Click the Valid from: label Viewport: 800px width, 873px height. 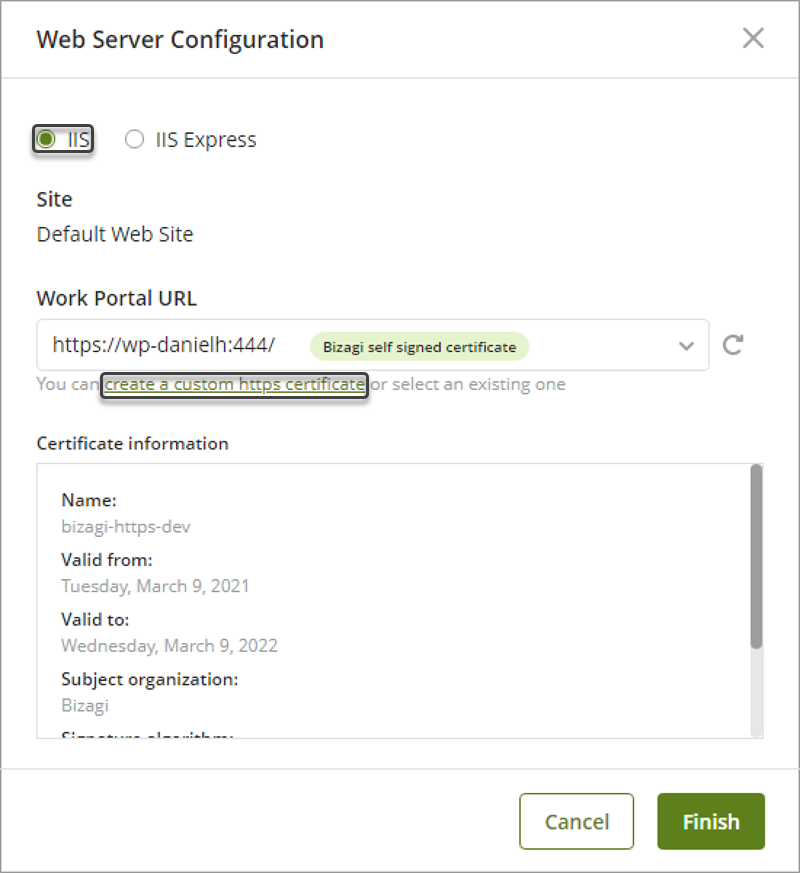[106, 560]
